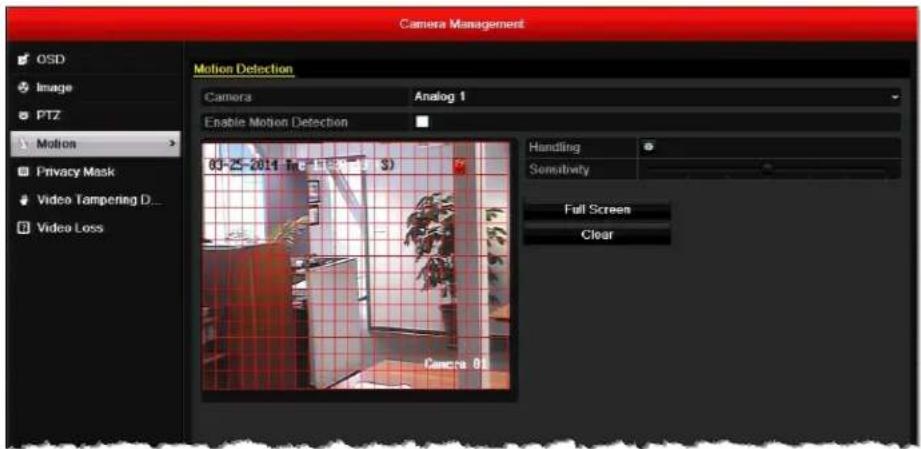Click the Camera dropdown arrow
The image size is (921, 449).
895,97
